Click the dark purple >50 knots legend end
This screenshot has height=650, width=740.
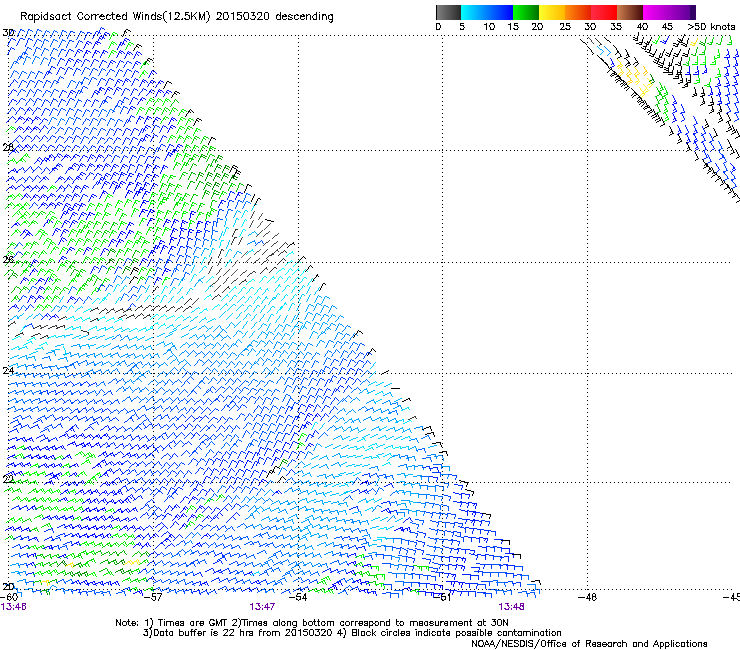(693, 12)
